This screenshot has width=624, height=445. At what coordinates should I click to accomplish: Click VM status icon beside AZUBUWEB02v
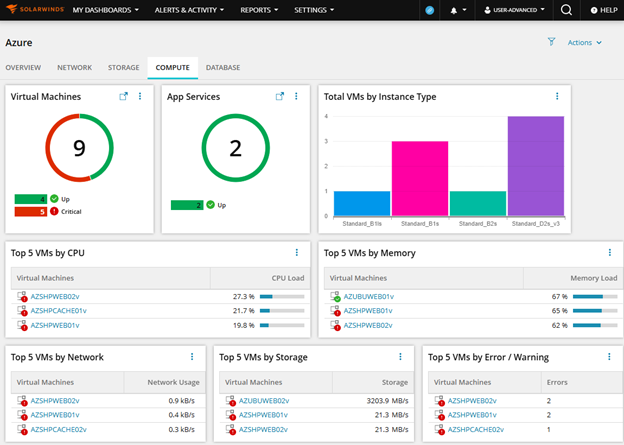coord(231,401)
